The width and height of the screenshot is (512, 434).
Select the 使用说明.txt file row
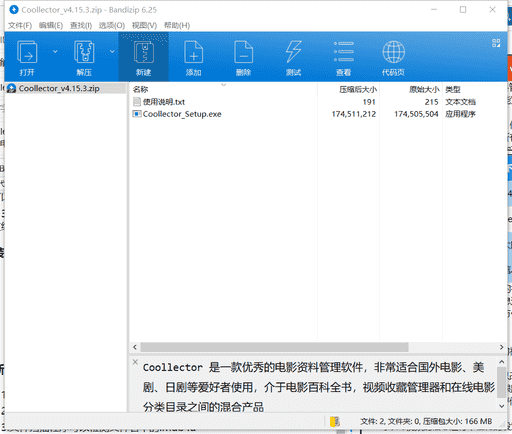click(318, 102)
